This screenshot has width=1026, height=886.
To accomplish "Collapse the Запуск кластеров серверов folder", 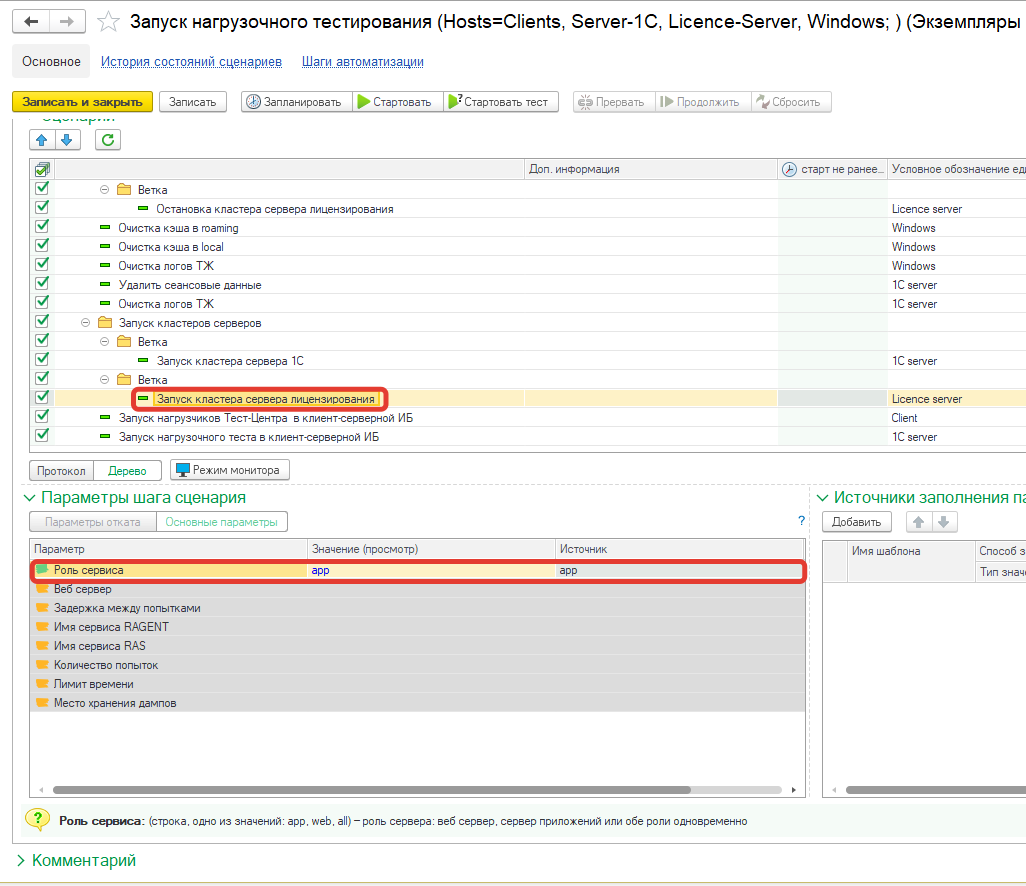I will pyautogui.click(x=86, y=323).
